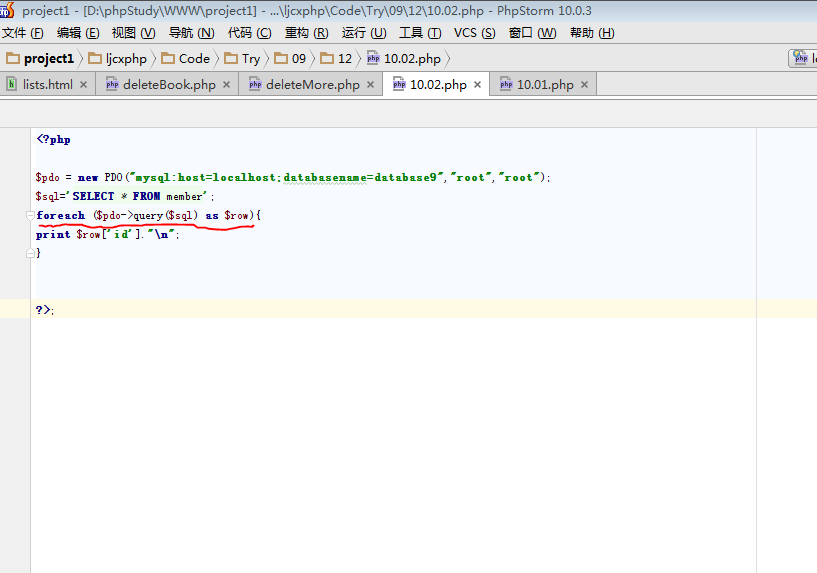Collapse the foreach block fold marker
Viewport: 817px width, 573px height.
(30, 215)
